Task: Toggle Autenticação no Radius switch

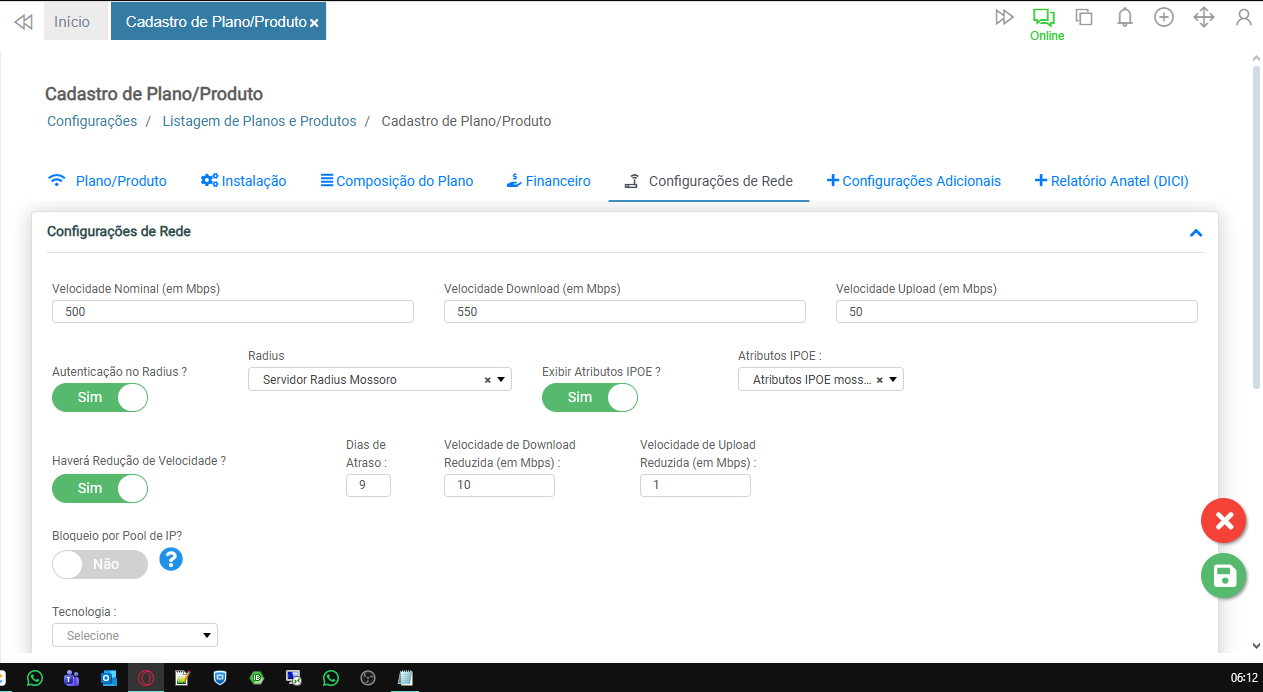Action: pyautogui.click(x=100, y=397)
